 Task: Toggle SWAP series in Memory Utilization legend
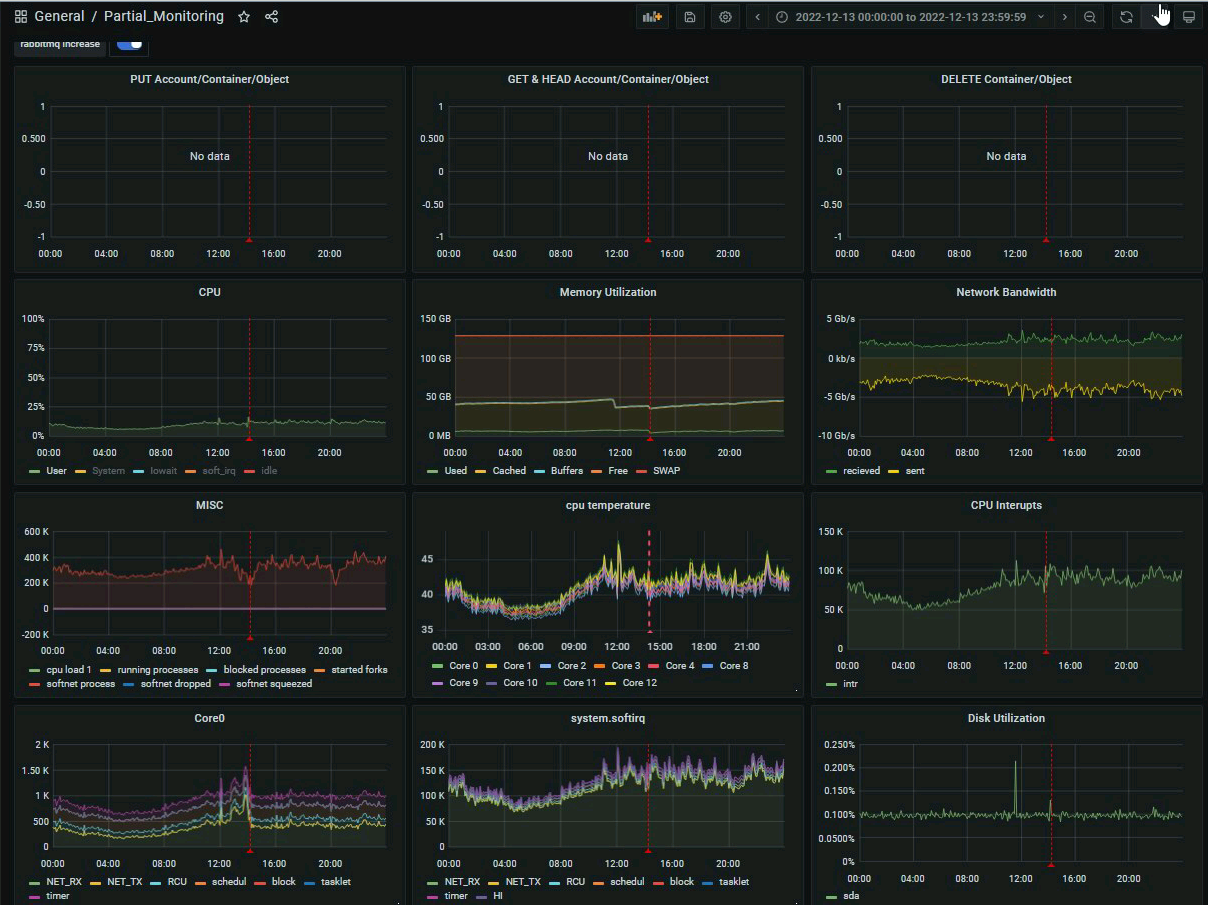coord(666,470)
